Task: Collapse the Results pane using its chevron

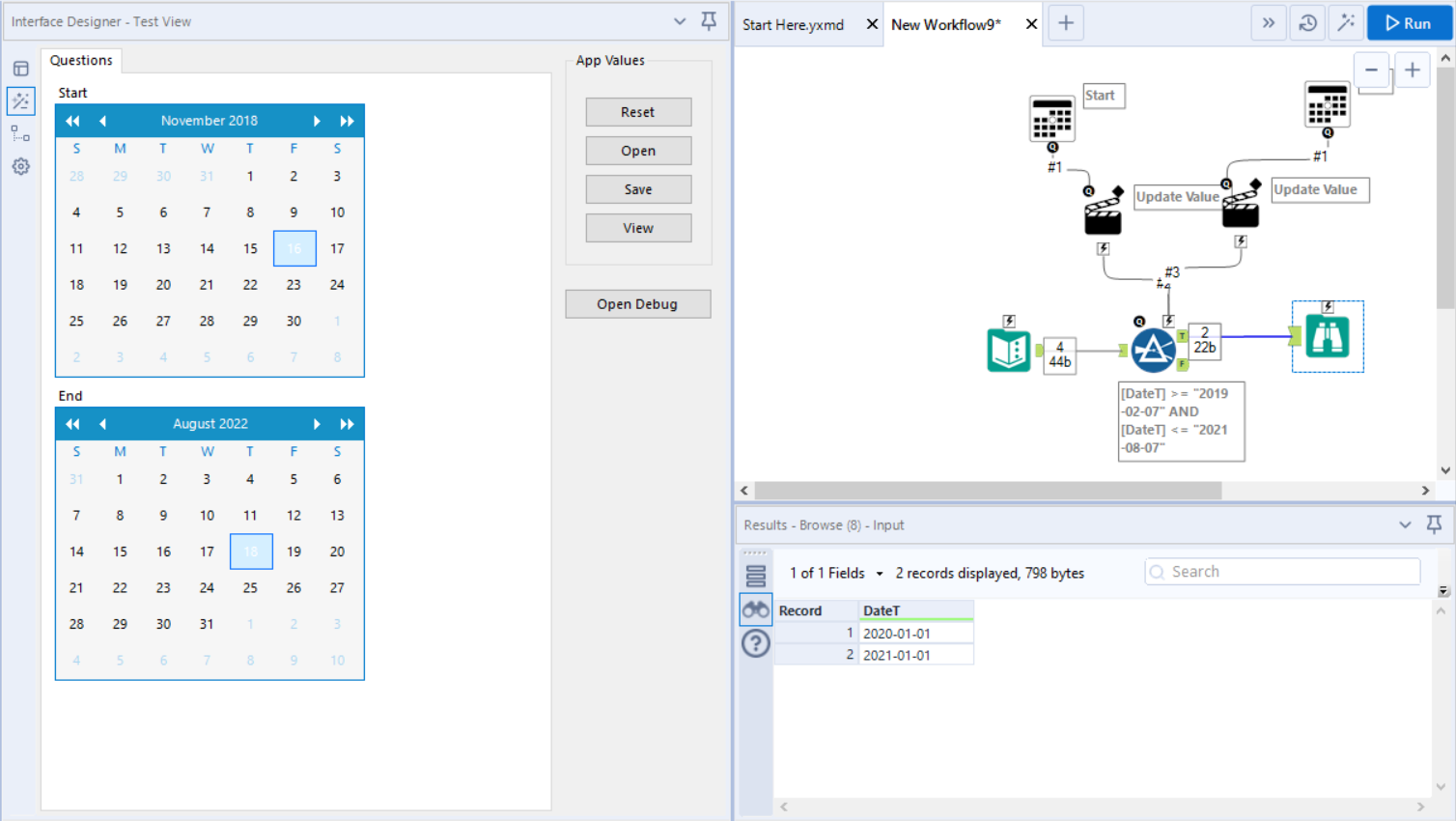Action: 1406,524
